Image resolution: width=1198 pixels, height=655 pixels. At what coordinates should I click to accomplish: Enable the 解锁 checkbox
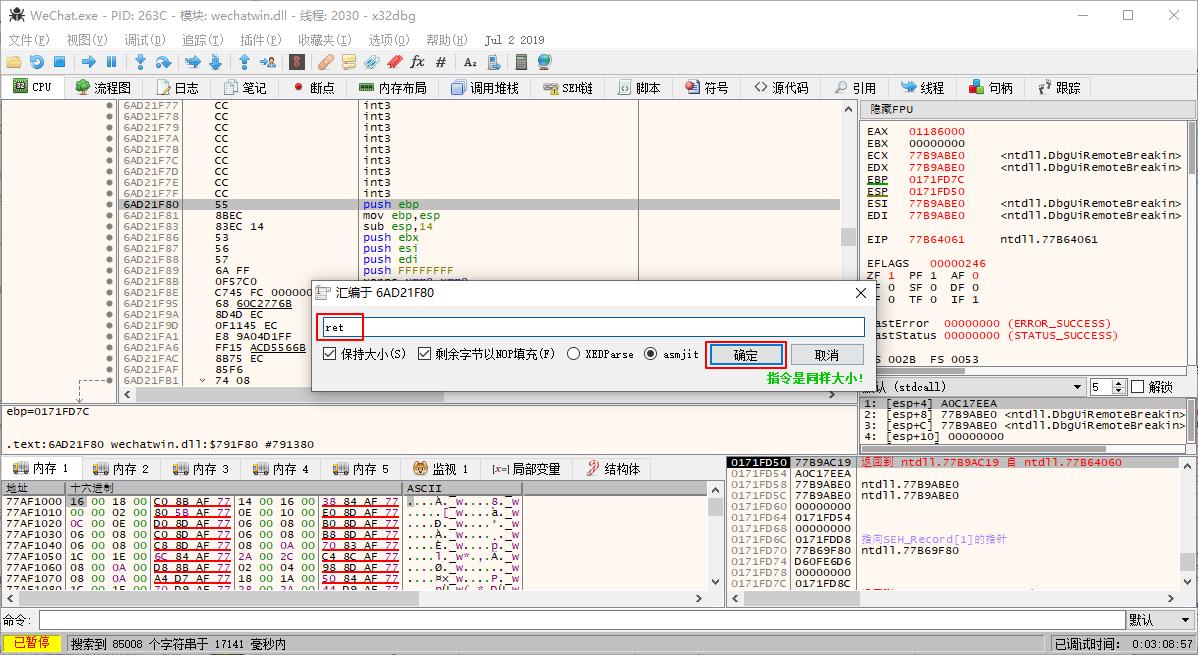click(1137, 387)
